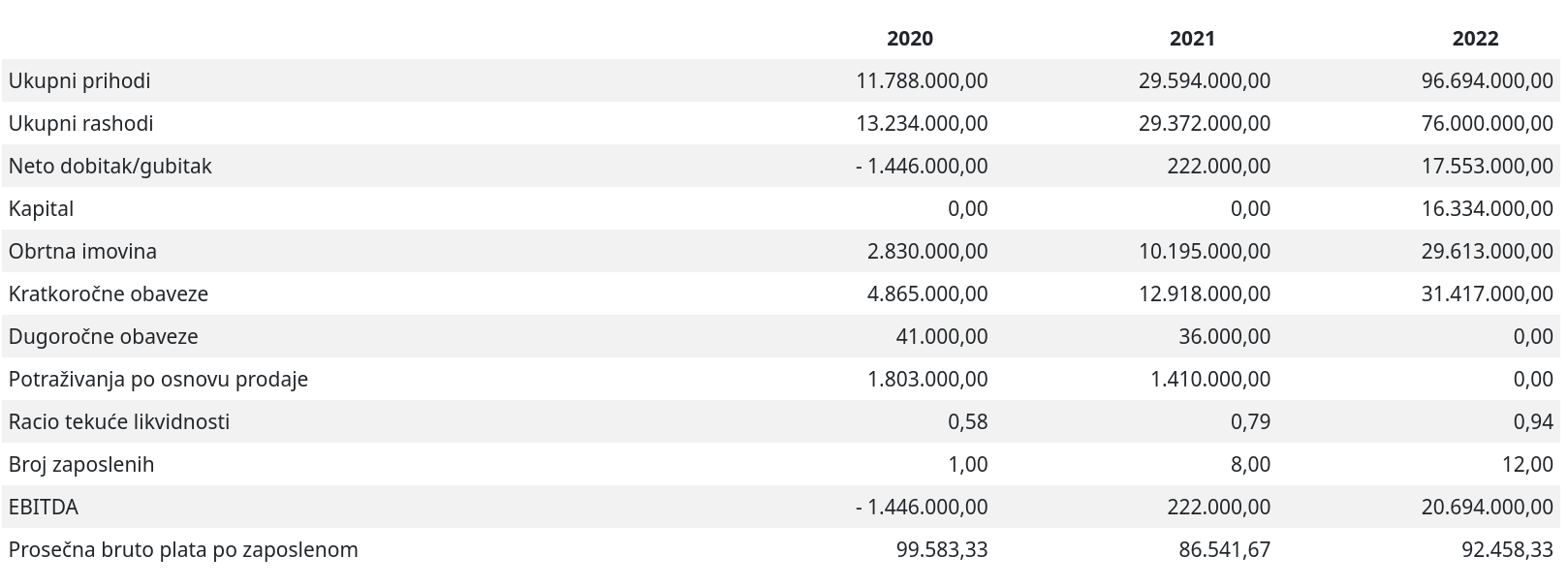Click the 2021 column header

(1192, 39)
